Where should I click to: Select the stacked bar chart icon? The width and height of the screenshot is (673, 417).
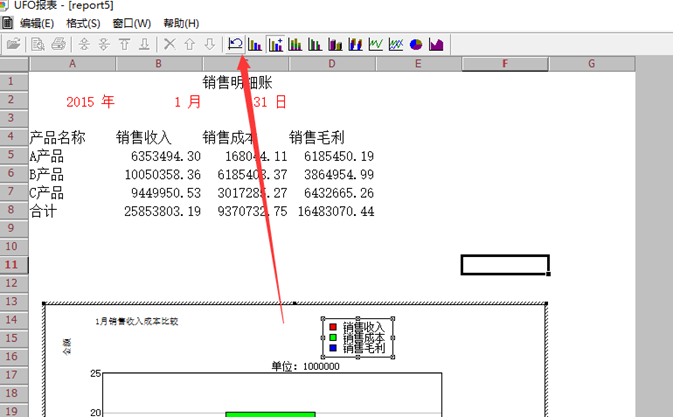[355, 44]
